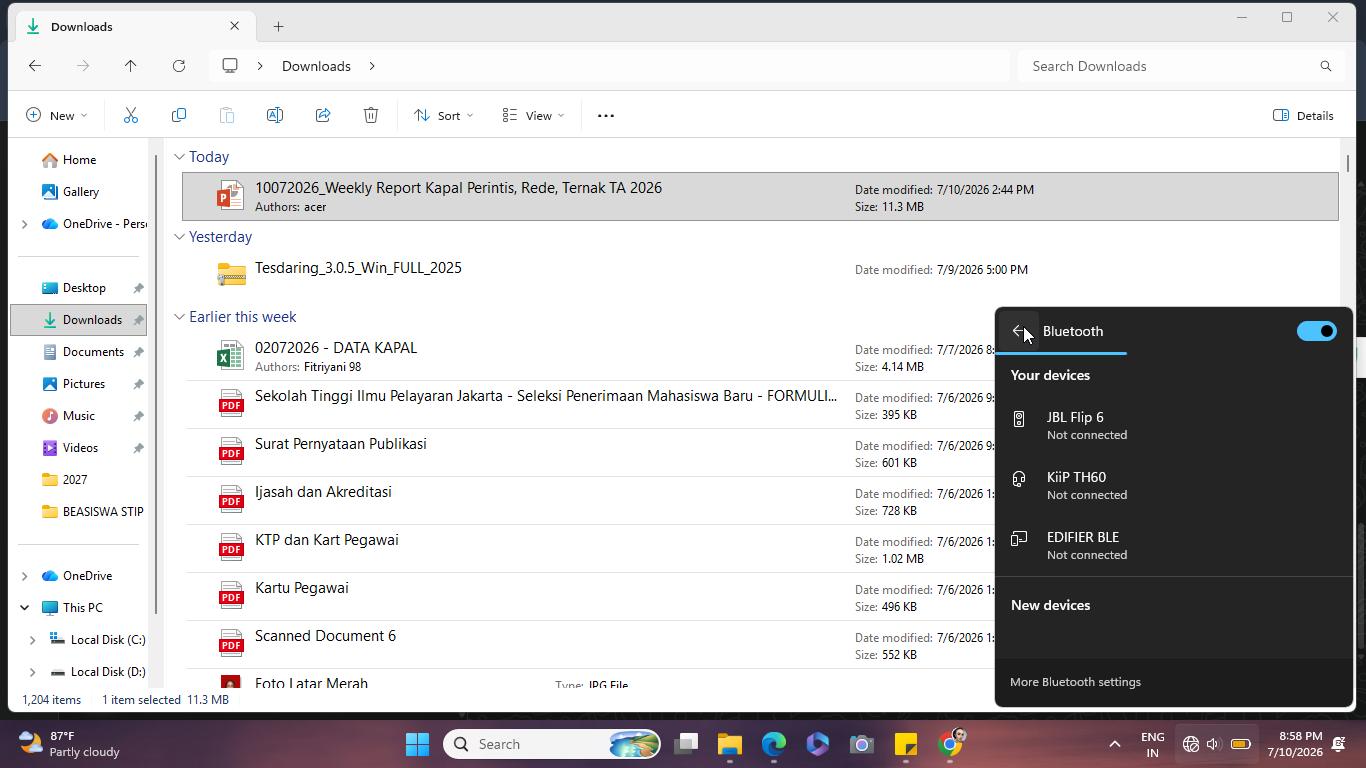Screen dimensions: 1366x768
Task: Add a new Explorer tab
Action: pos(278,26)
